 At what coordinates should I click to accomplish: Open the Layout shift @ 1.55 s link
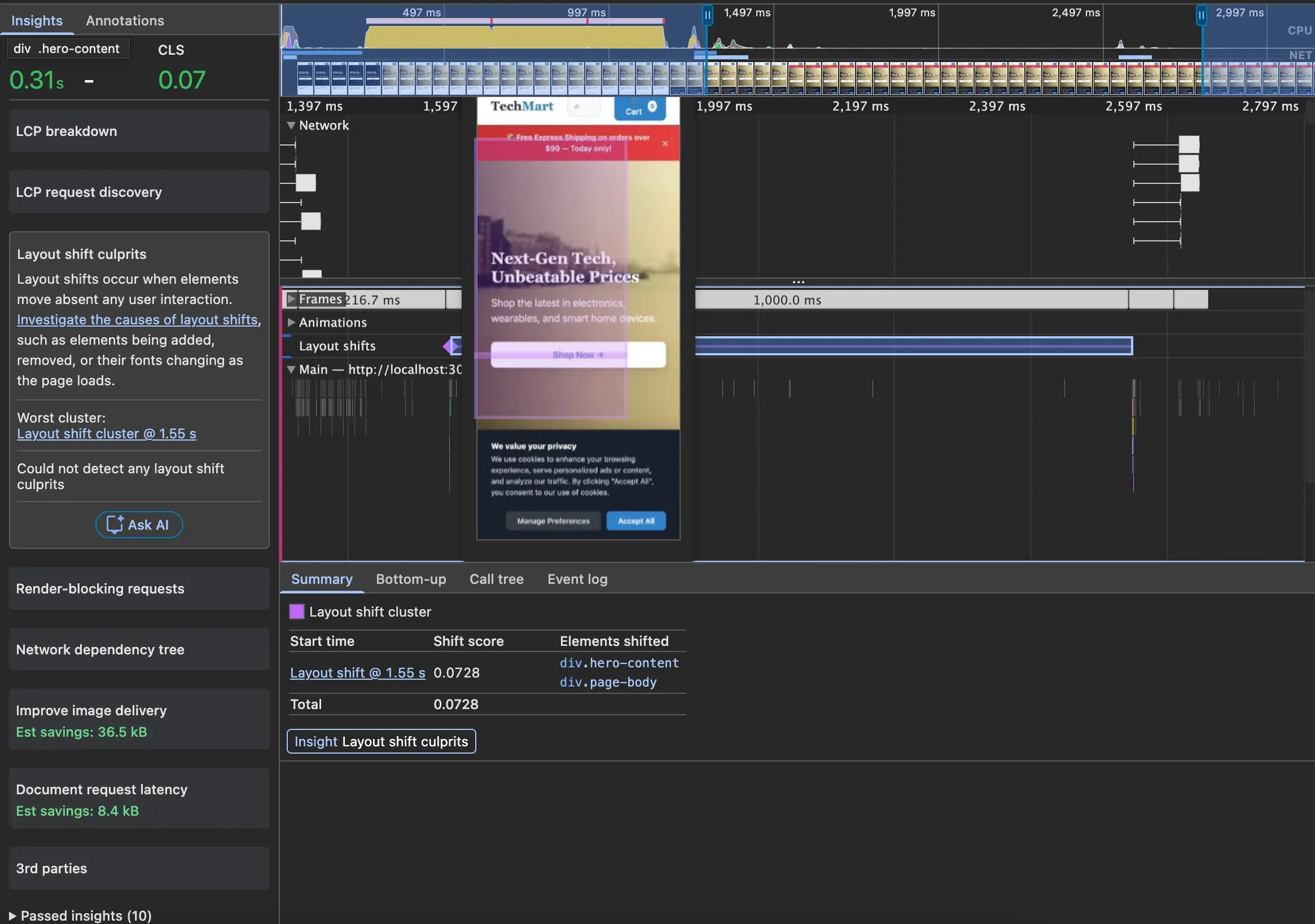(357, 672)
